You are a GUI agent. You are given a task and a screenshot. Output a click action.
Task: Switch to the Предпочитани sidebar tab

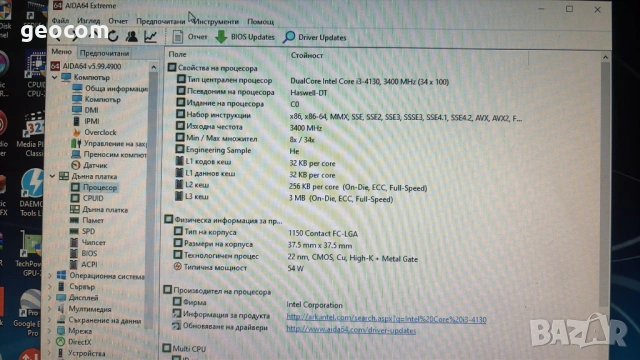pos(104,53)
